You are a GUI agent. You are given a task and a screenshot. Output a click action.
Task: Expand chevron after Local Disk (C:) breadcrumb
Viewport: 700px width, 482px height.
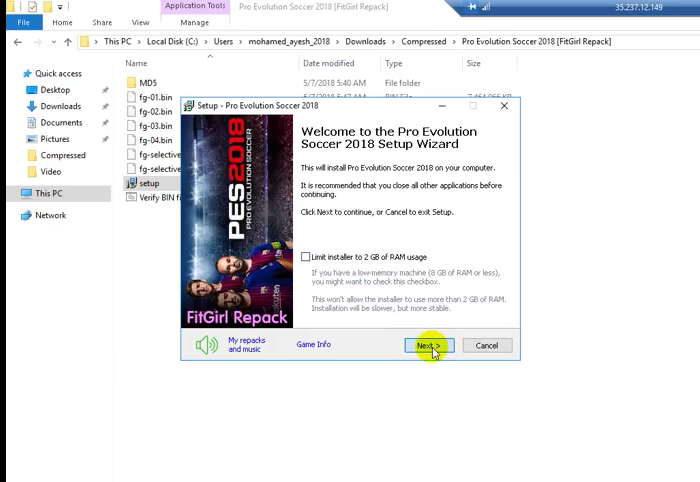(206, 42)
